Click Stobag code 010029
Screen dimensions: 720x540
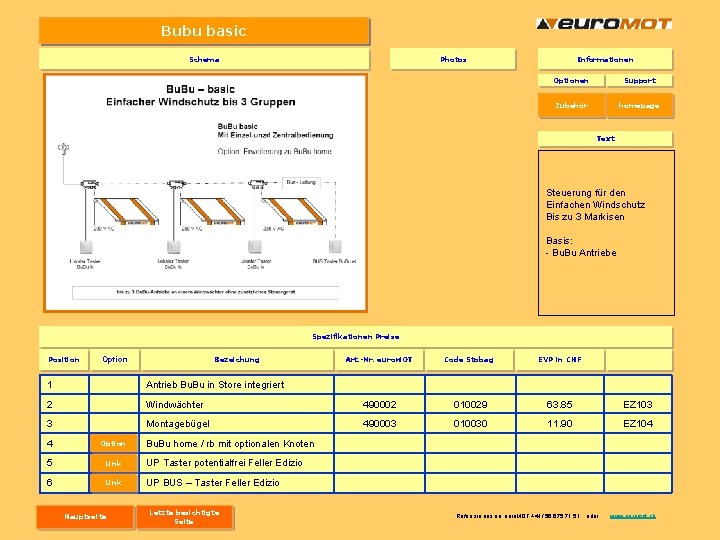click(x=470, y=405)
